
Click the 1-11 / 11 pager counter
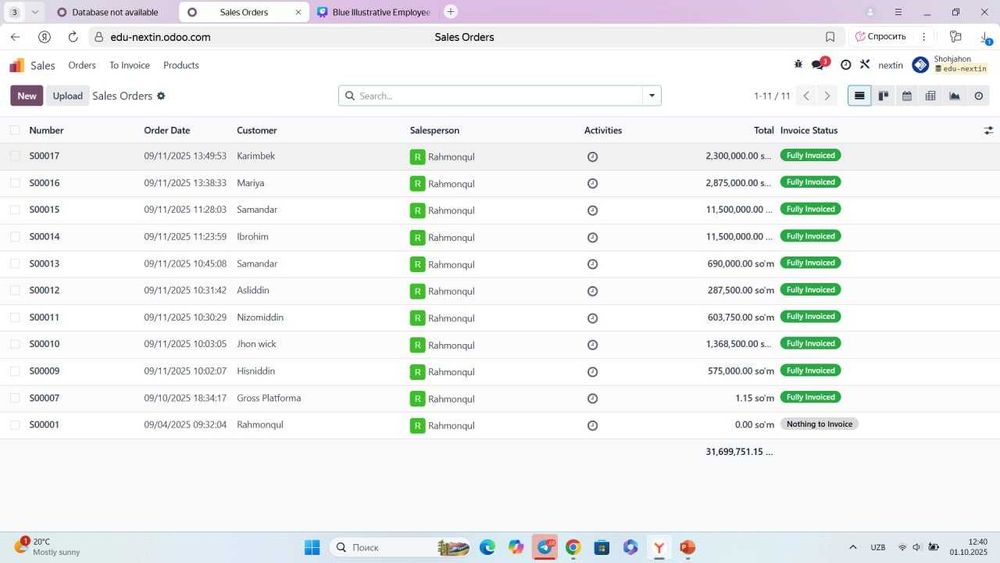click(x=772, y=96)
